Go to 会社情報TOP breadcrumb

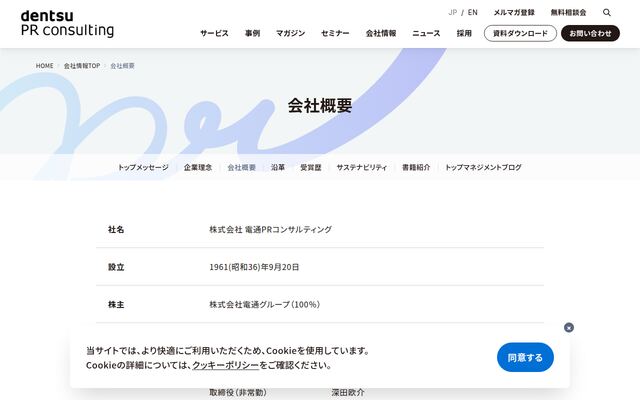82,66
